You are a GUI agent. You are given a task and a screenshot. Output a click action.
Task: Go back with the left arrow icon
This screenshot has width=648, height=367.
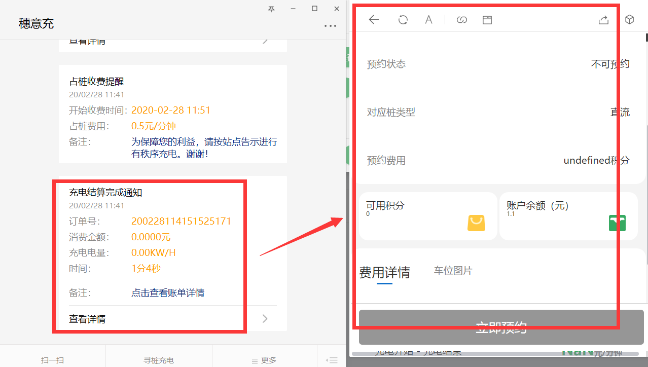point(374,19)
